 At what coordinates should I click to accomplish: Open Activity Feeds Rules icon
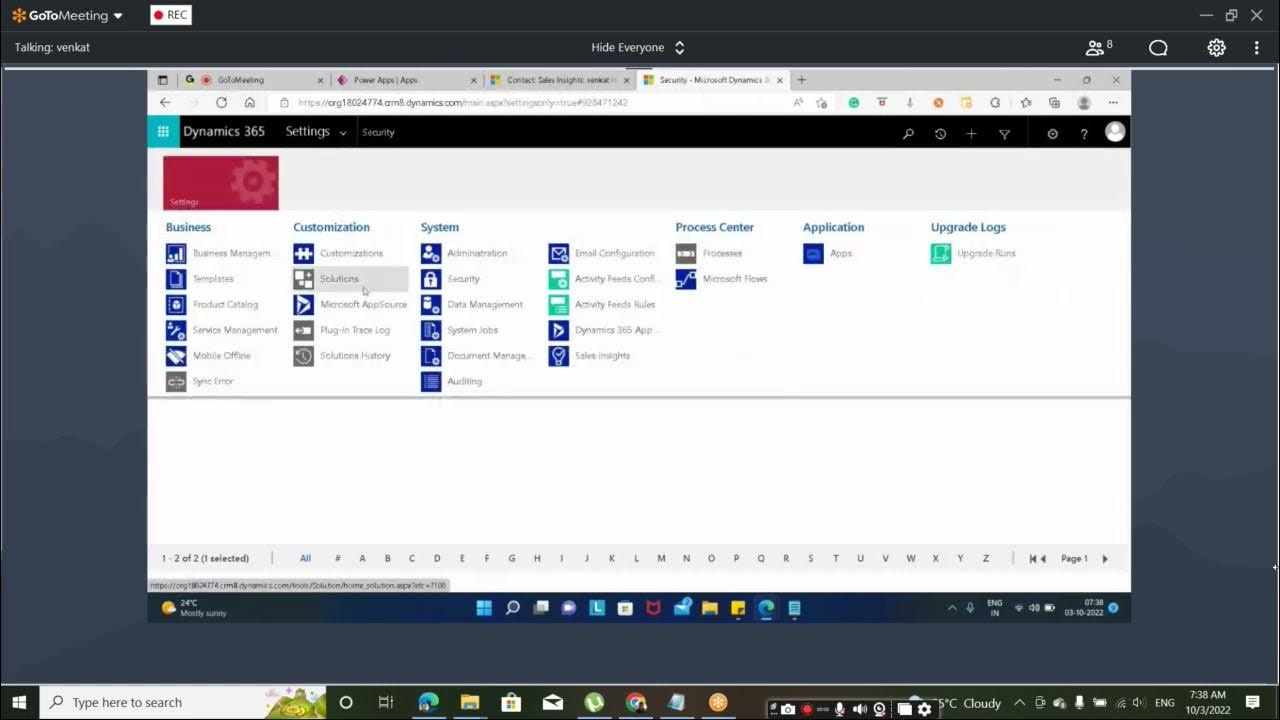click(x=558, y=305)
